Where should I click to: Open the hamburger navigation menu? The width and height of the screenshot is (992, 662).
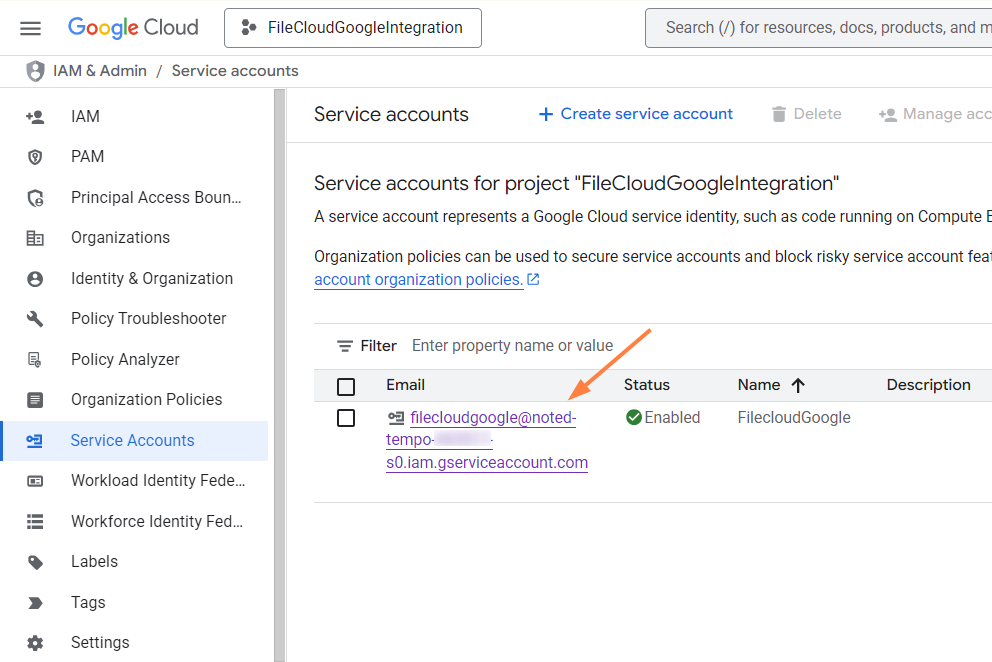click(31, 28)
